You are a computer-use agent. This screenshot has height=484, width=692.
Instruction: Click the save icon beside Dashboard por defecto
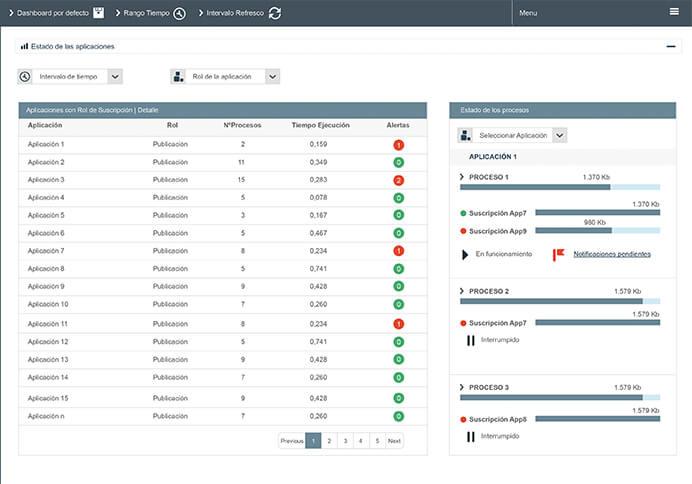98,13
